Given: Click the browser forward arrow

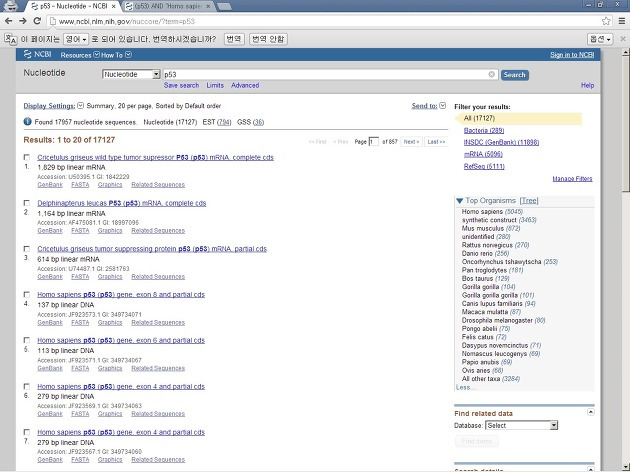Looking at the screenshot, I should tap(22, 21).
